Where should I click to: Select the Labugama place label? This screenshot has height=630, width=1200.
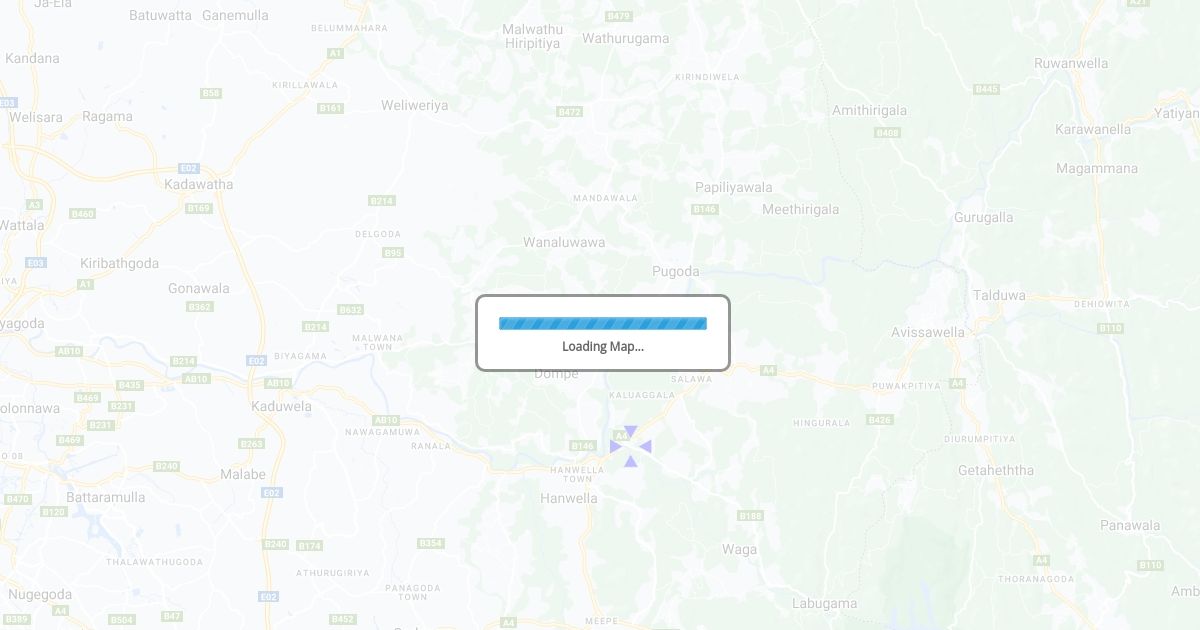pos(825,603)
